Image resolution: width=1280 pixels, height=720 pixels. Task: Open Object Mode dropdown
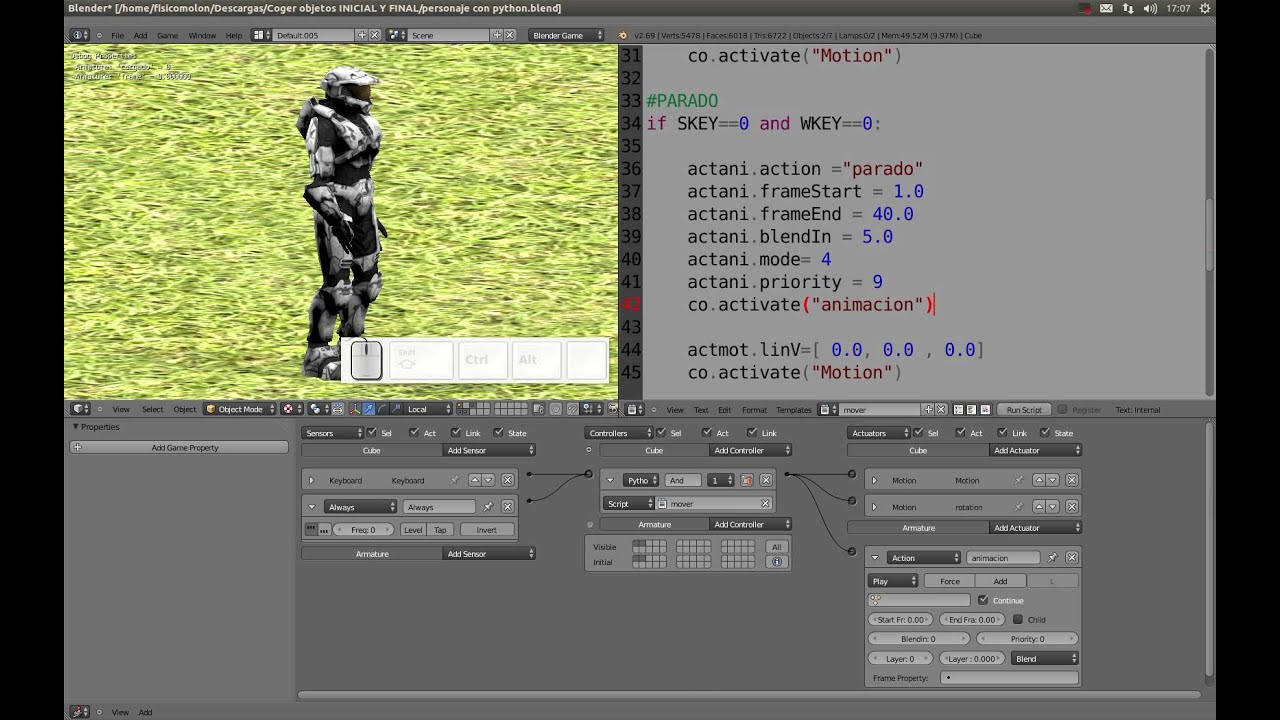240,409
